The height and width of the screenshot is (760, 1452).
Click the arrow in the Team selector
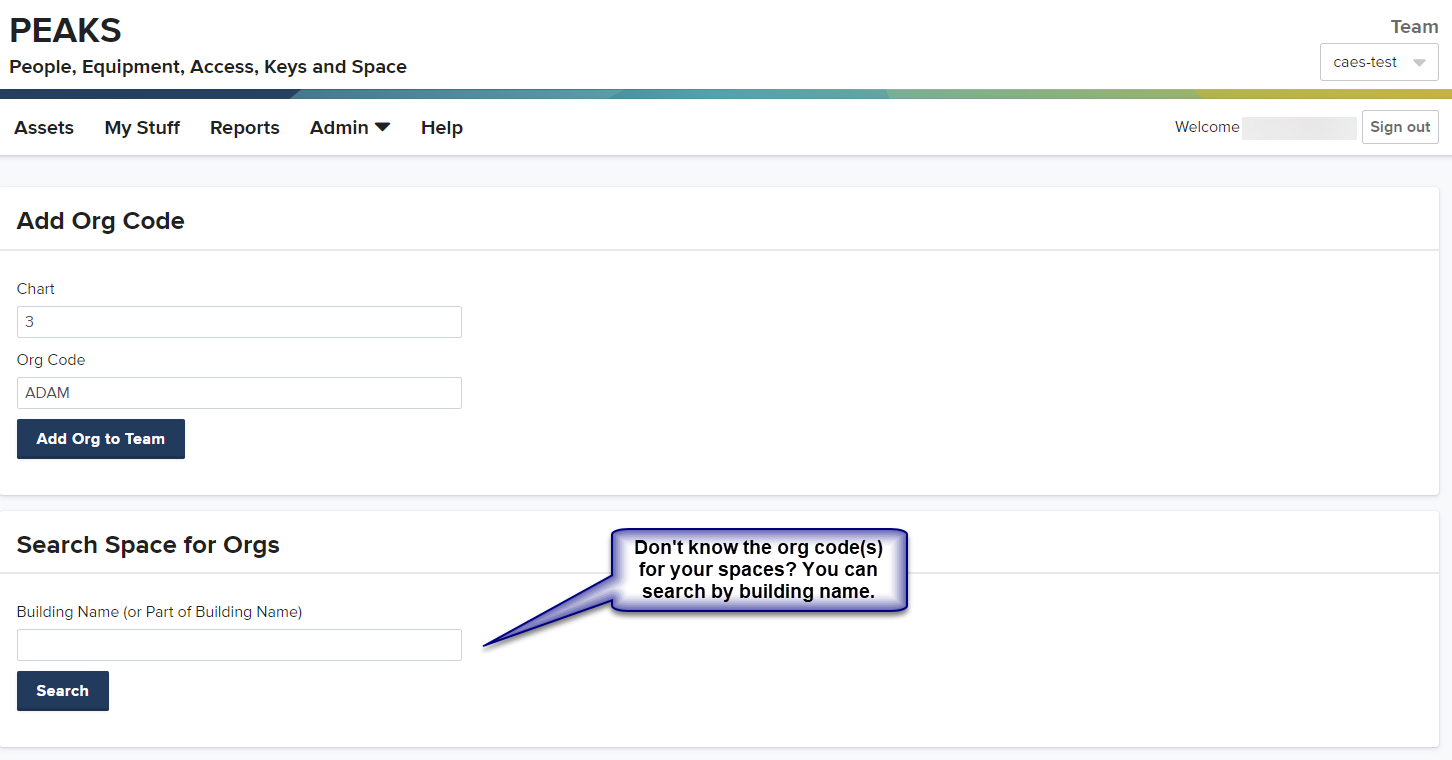(1419, 63)
